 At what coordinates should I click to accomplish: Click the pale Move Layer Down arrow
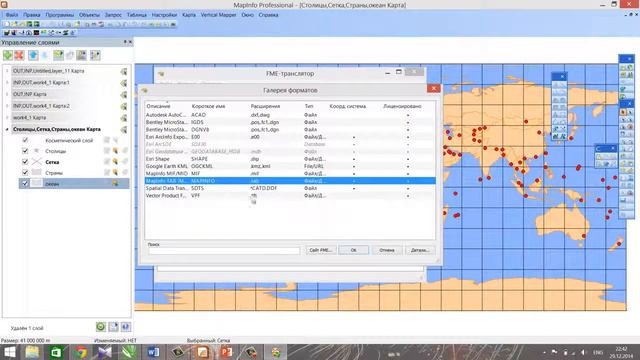[x=44, y=55]
